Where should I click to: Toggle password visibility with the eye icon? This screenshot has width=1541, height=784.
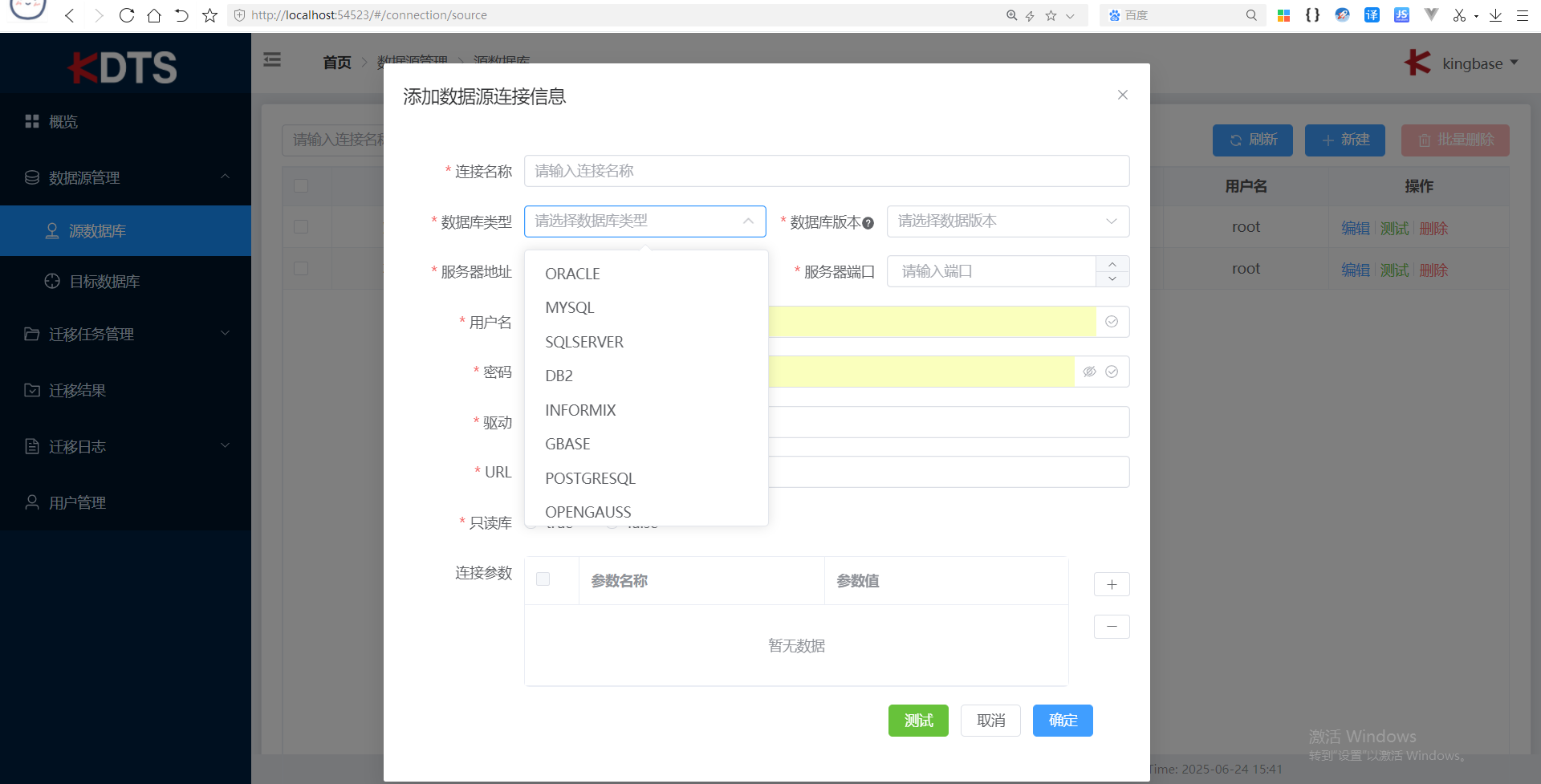click(1089, 372)
